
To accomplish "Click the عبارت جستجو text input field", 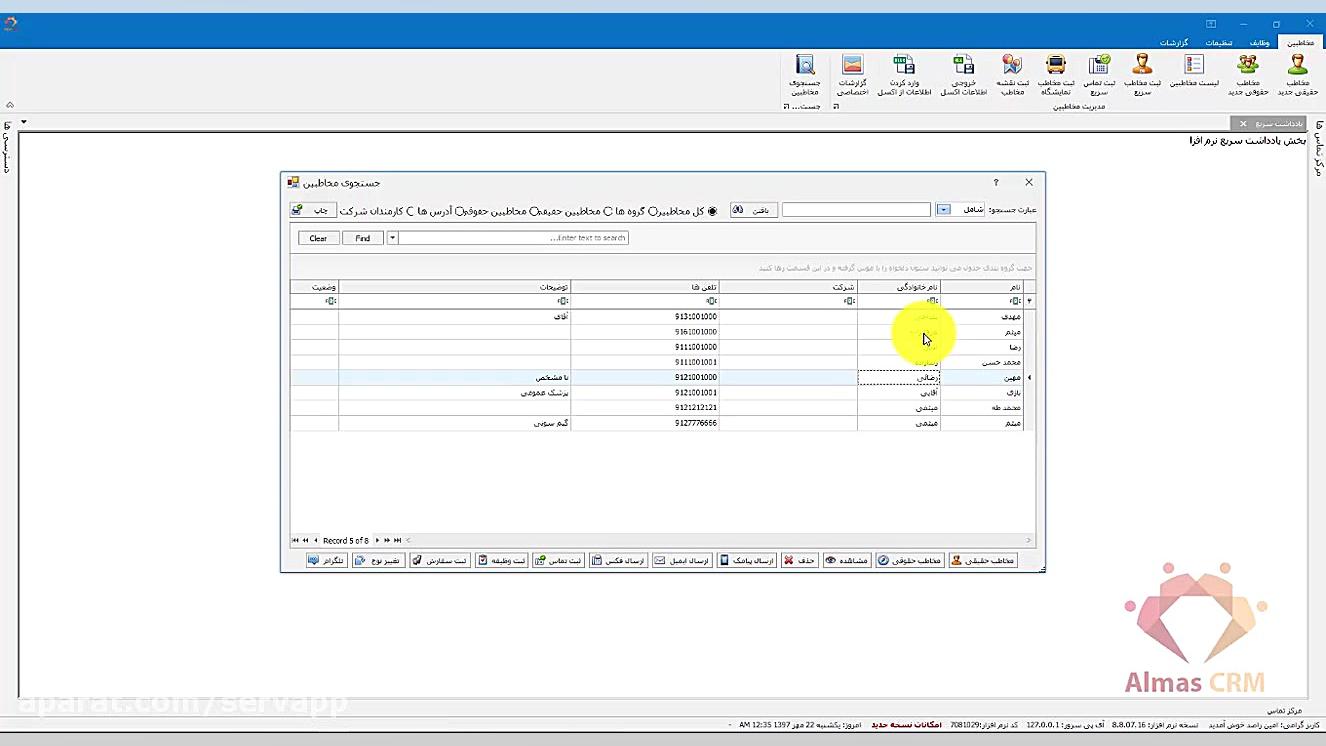I will click(x=856, y=210).
